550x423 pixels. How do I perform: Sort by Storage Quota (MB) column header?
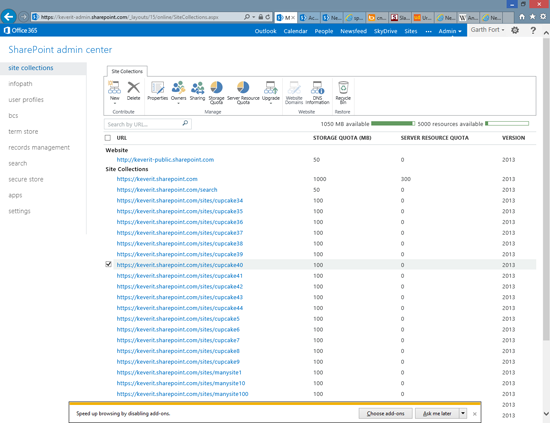coord(342,138)
